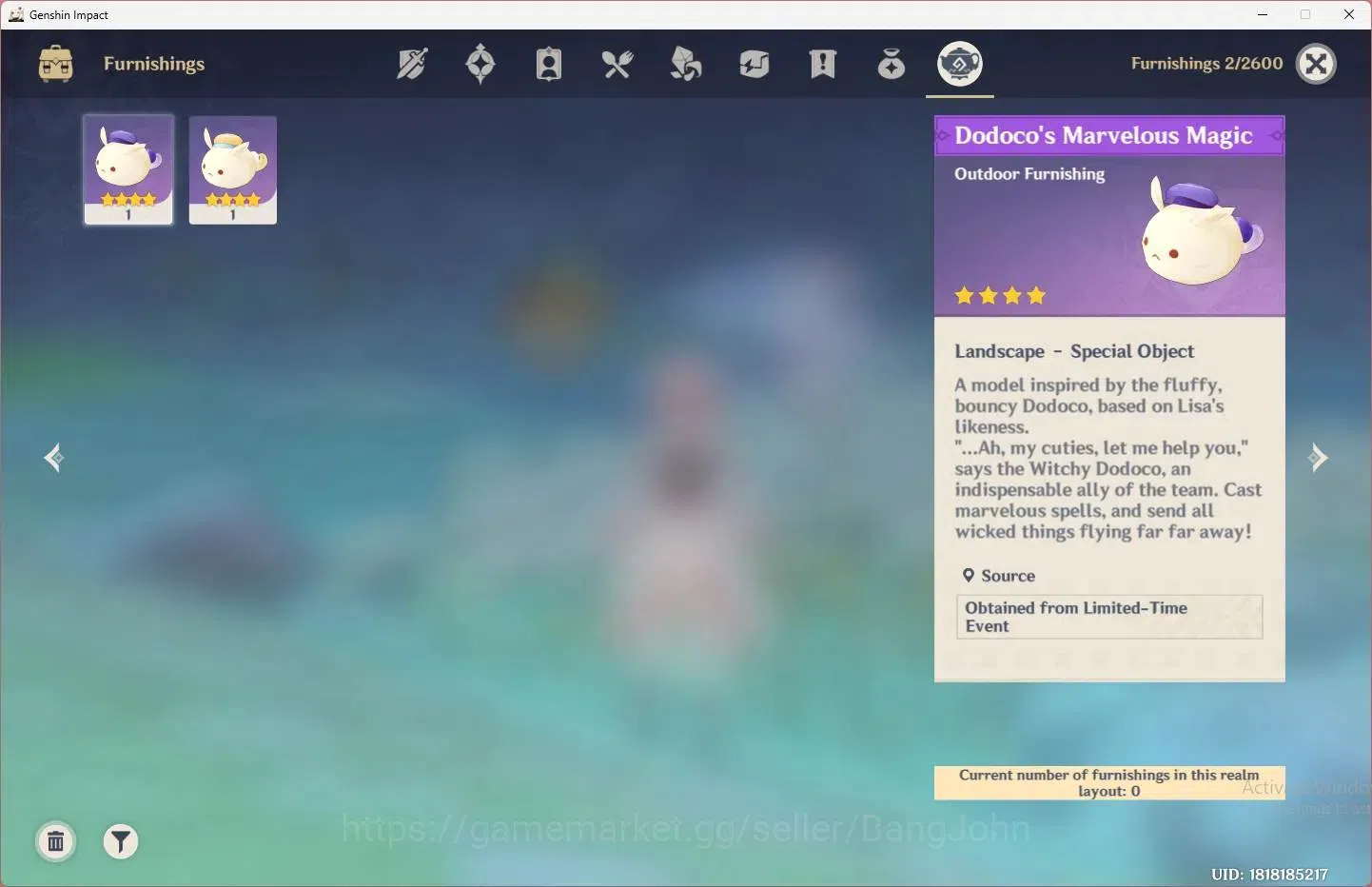Viewport: 1372px width, 887px height.
Task: Select the Furnishings teapot tab
Action: (960, 64)
